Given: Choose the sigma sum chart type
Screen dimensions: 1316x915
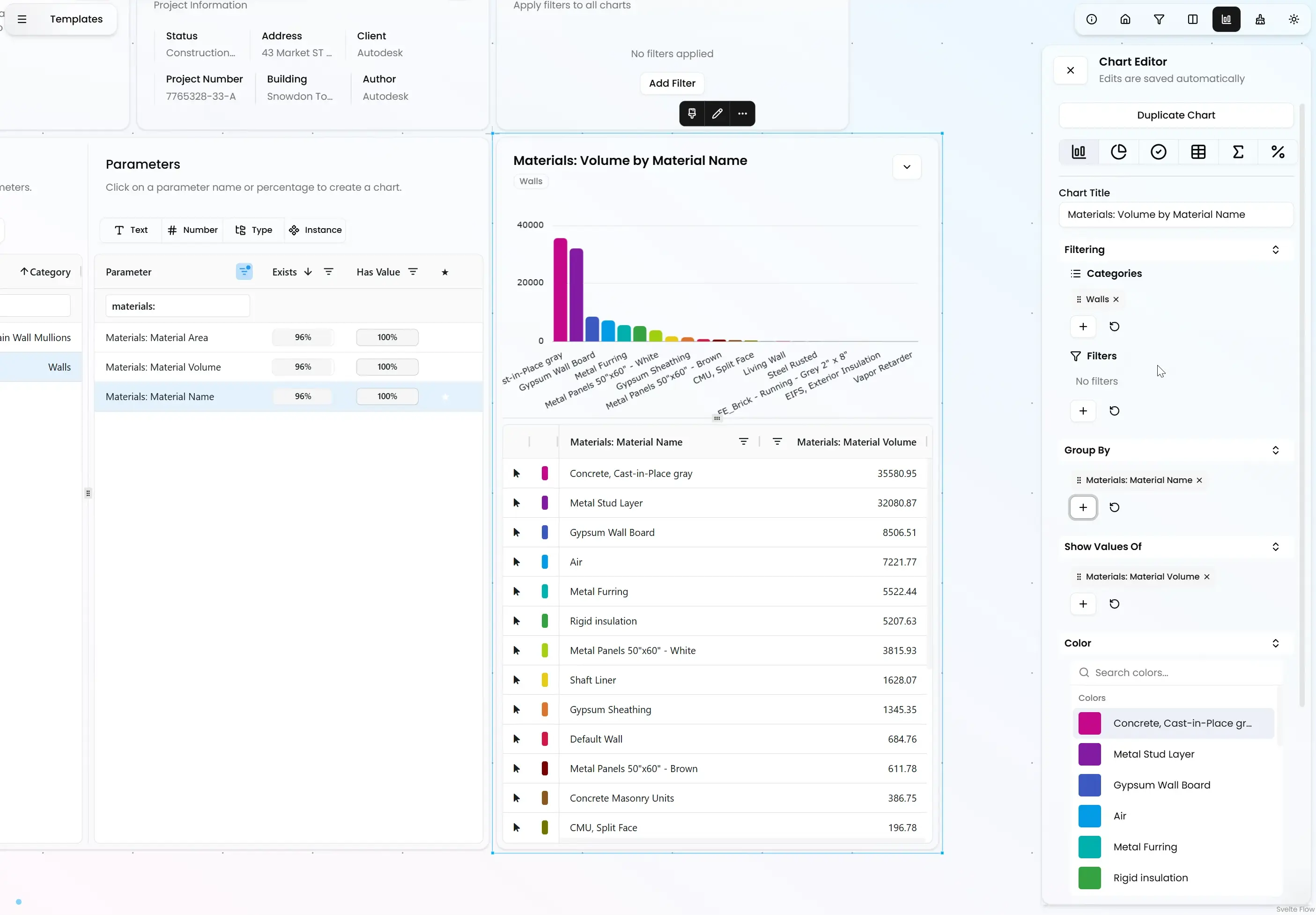Looking at the screenshot, I should (x=1237, y=152).
